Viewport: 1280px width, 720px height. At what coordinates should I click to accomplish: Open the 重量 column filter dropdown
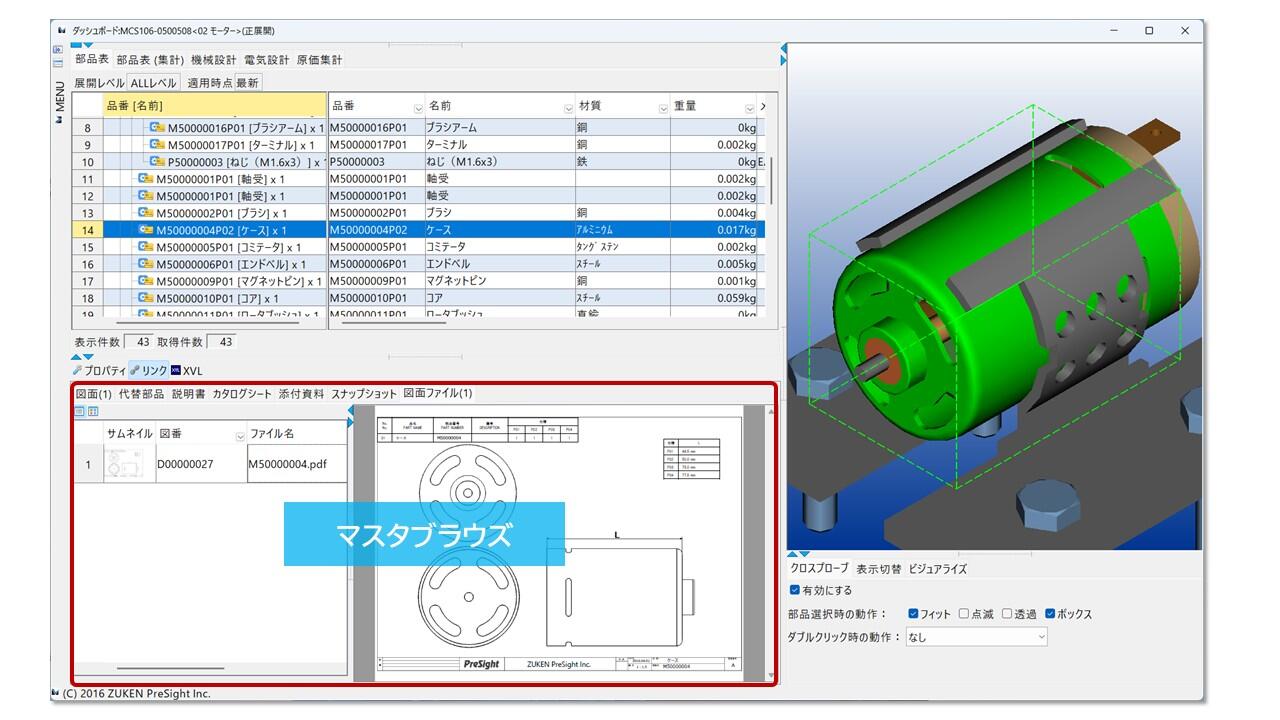[750, 107]
